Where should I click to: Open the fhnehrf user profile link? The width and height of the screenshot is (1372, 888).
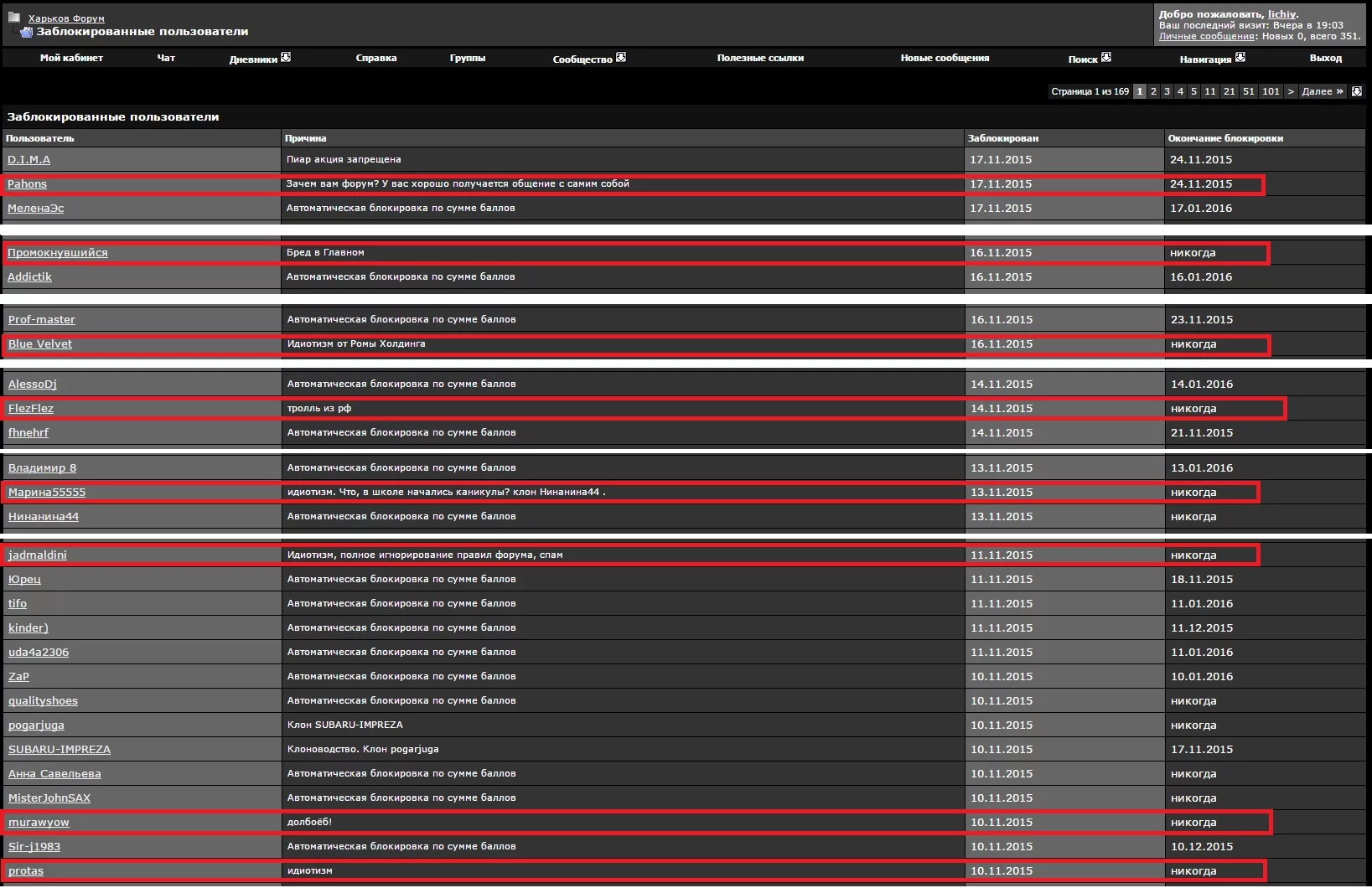28,432
